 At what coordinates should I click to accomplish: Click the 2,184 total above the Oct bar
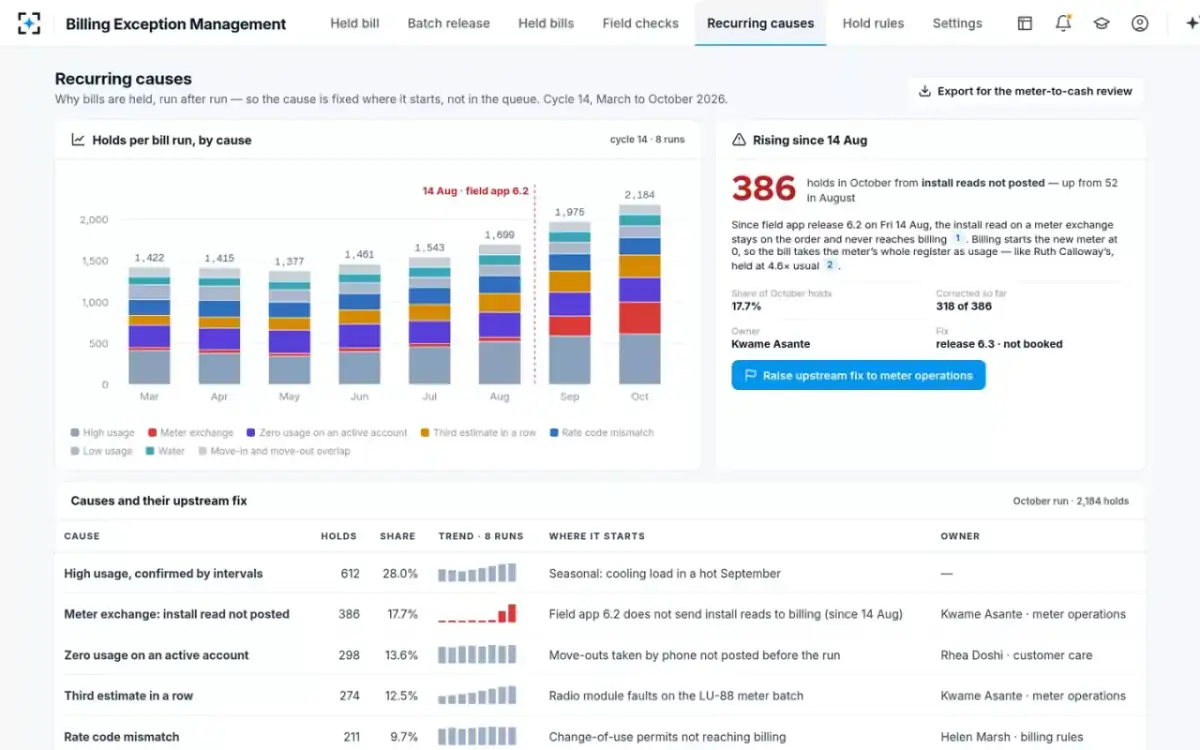coord(640,195)
